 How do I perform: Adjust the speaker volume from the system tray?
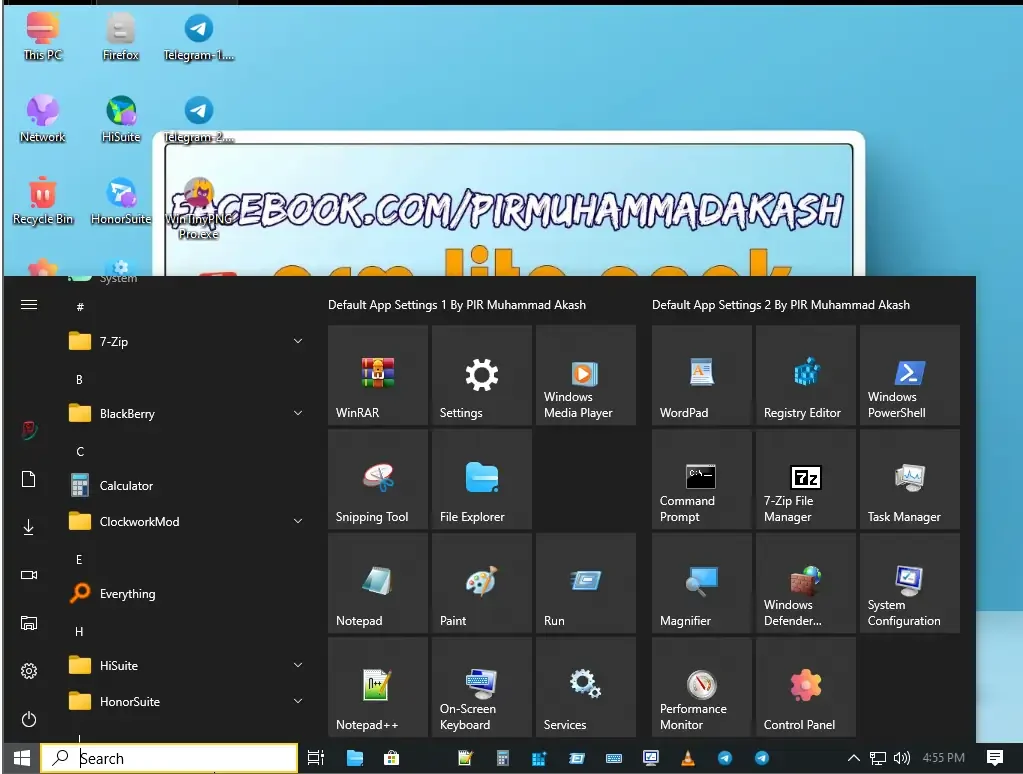pos(903,757)
